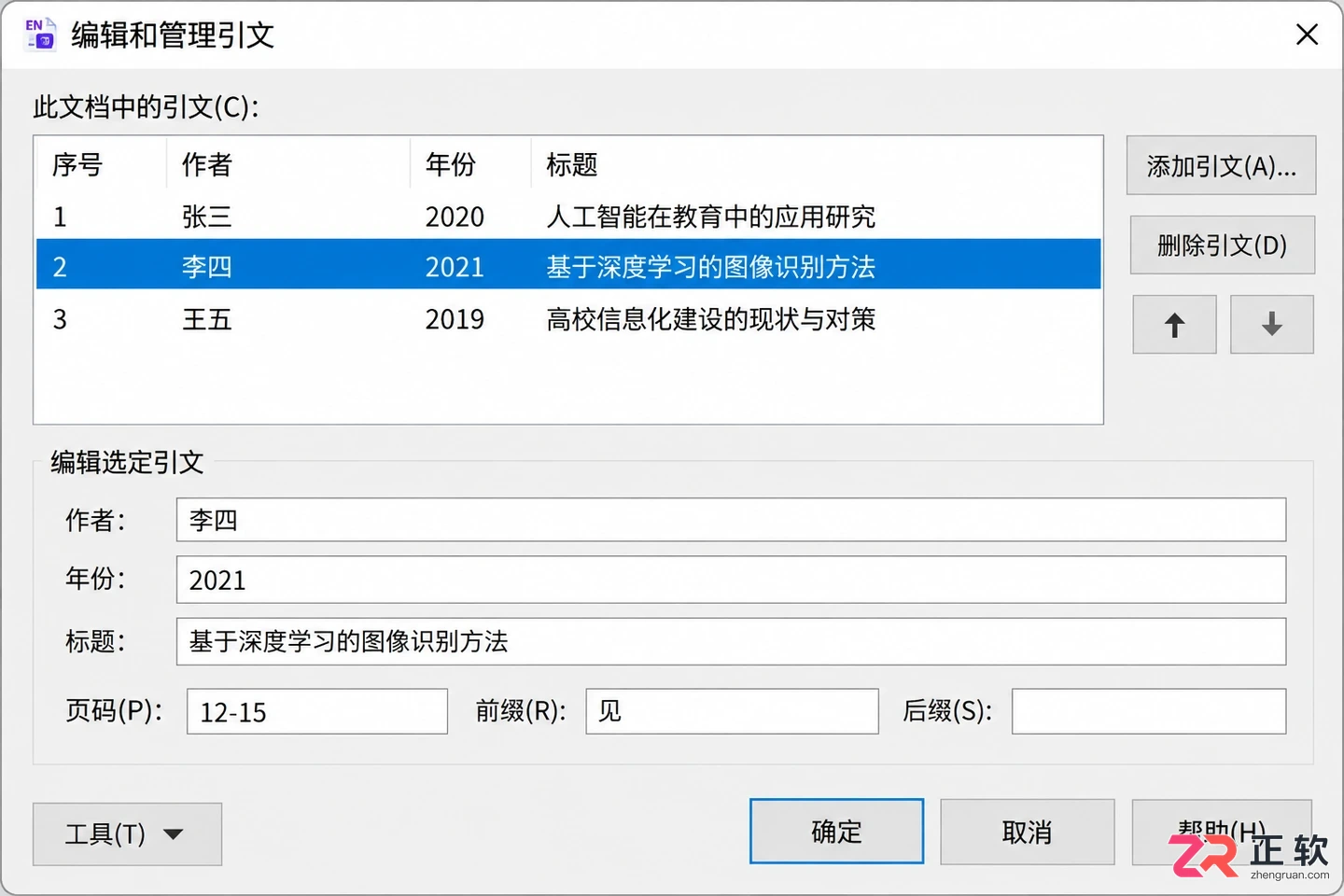Viewport: 1344px width, 896px height.
Task: Move selected citation up with arrow button
Action: [1174, 325]
